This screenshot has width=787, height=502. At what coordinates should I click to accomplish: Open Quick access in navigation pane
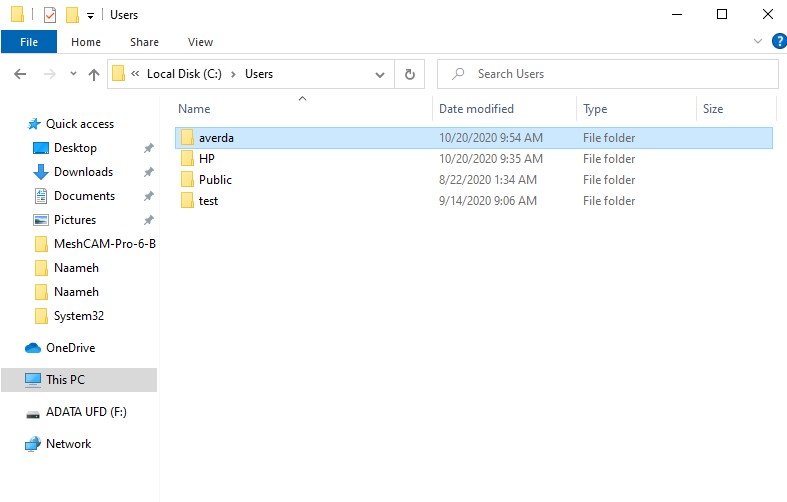pyautogui.click(x=80, y=124)
